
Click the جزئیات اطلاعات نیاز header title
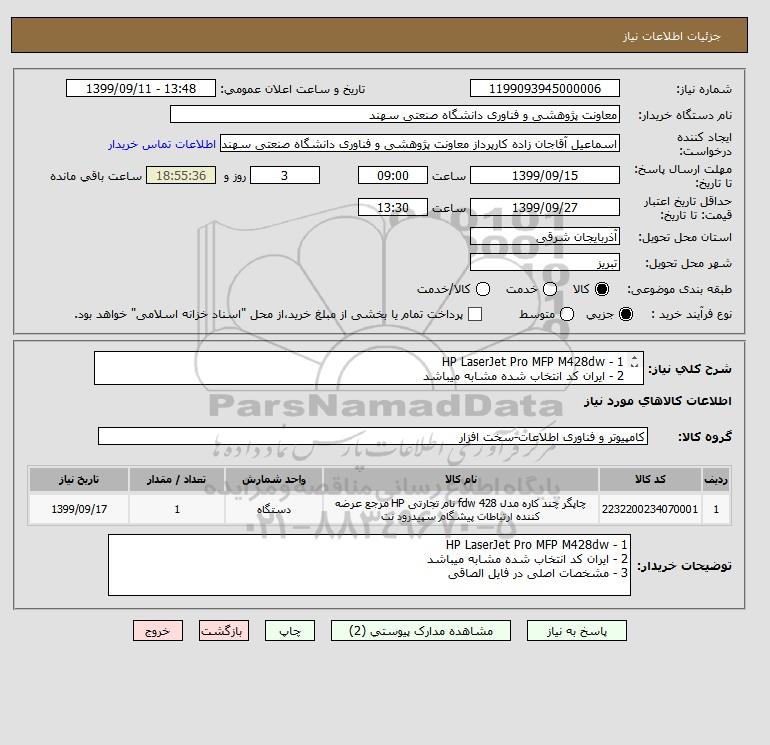coord(671,36)
